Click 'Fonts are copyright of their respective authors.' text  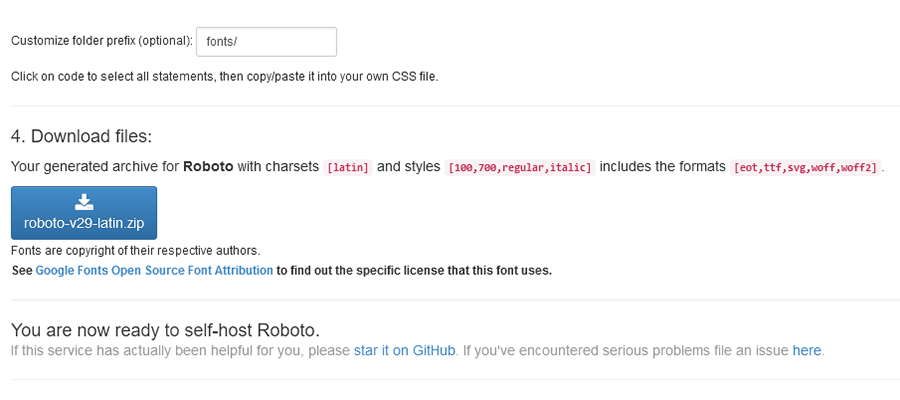[135, 251]
